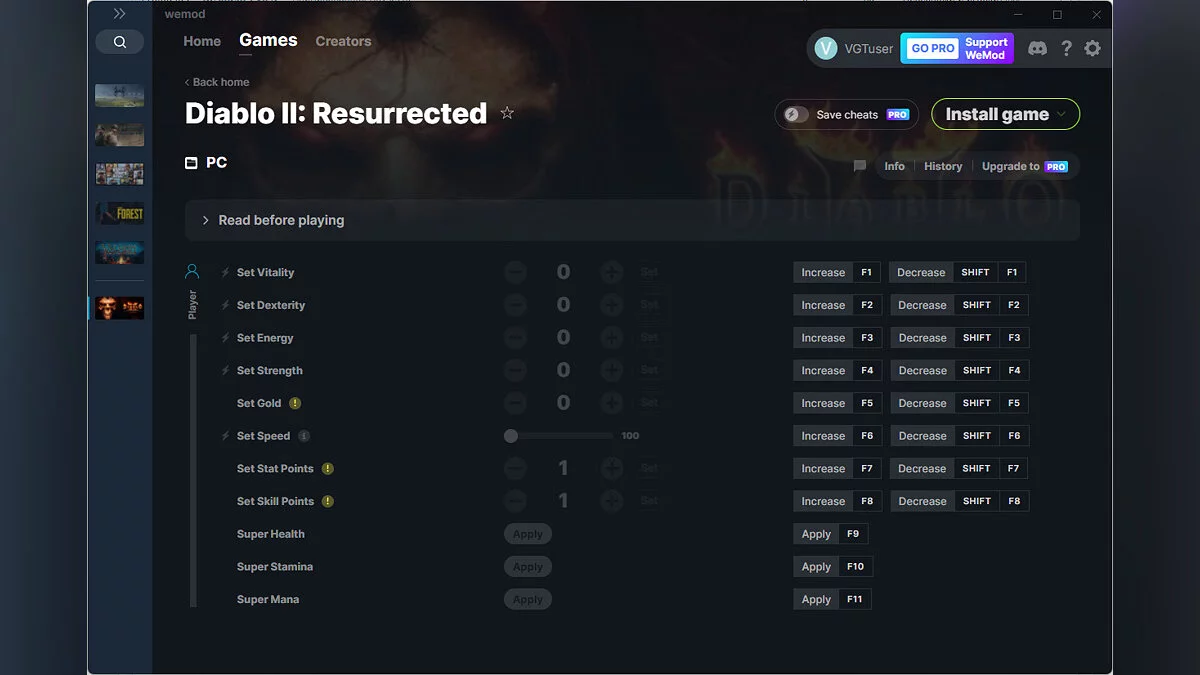The width and height of the screenshot is (1200, 675).
Task: Adjust the Set Speed slider
Action: (x=511, y=435)
